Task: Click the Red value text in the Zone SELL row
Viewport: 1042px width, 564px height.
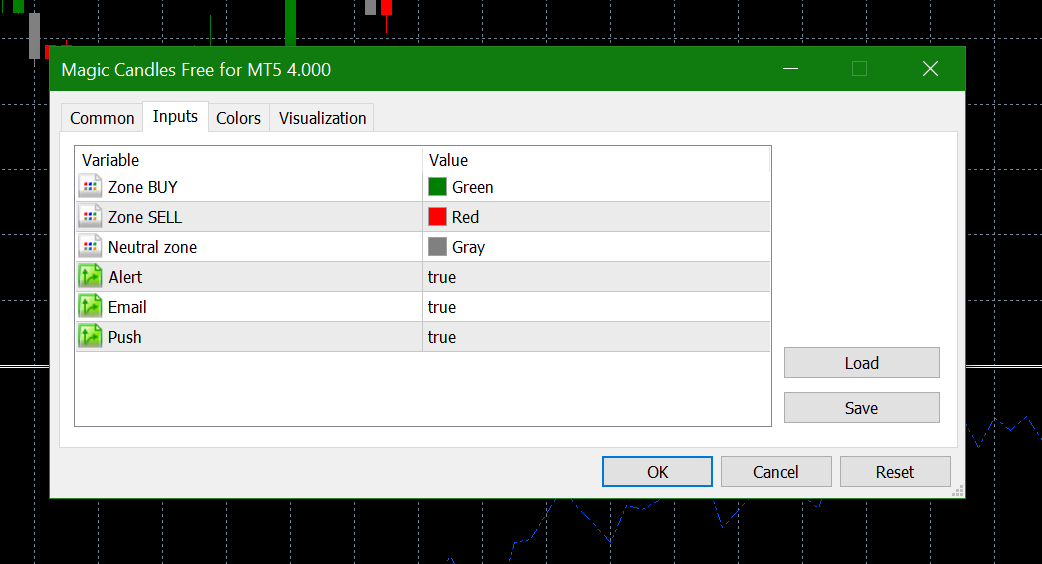Action: pyautogui.click(x=465, y=217)
